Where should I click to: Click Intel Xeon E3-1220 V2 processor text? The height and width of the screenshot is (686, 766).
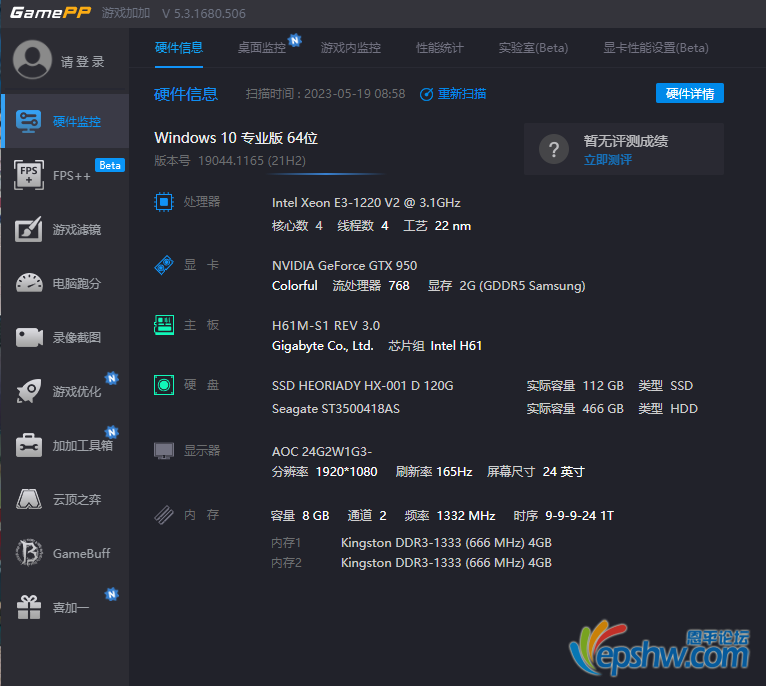coord(366,202)
